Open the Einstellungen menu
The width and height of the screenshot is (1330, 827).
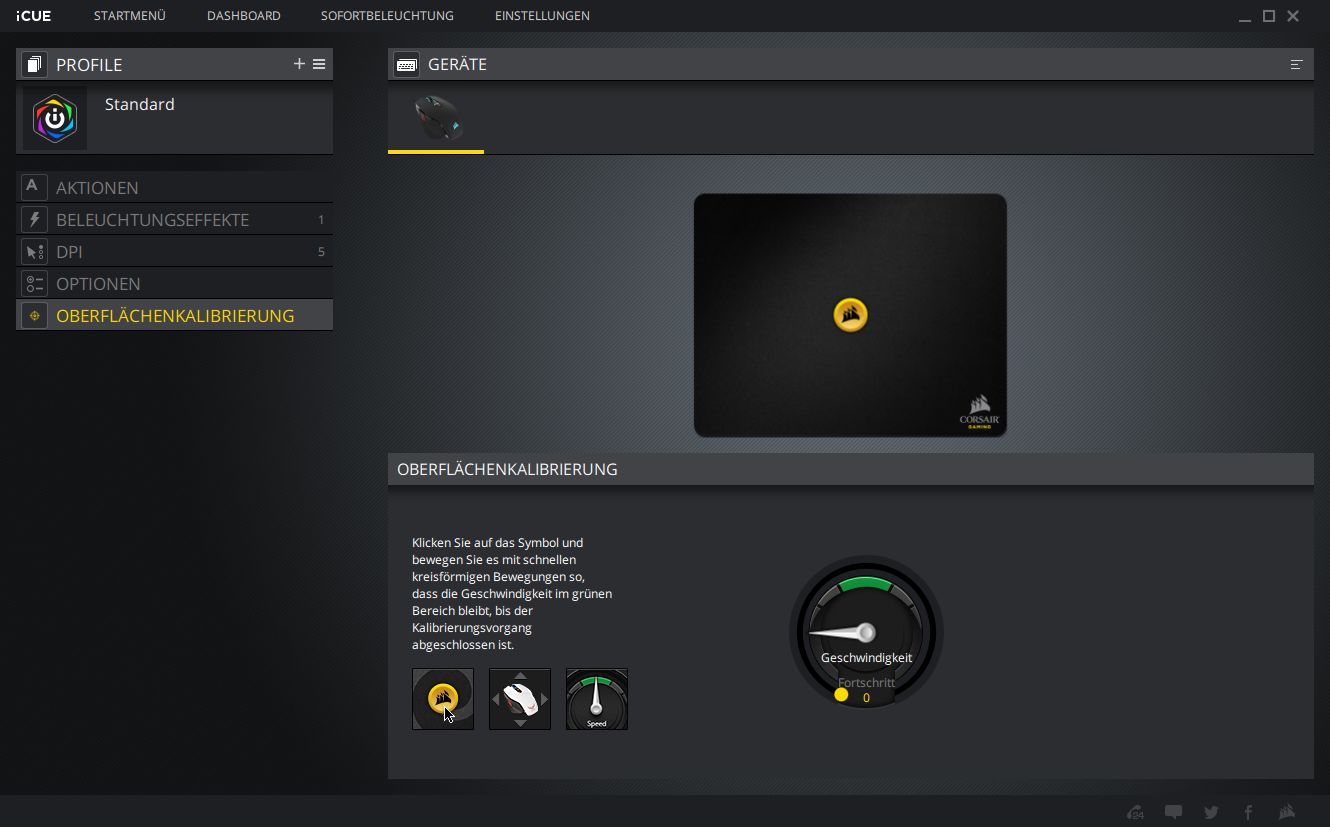point(542,16)
